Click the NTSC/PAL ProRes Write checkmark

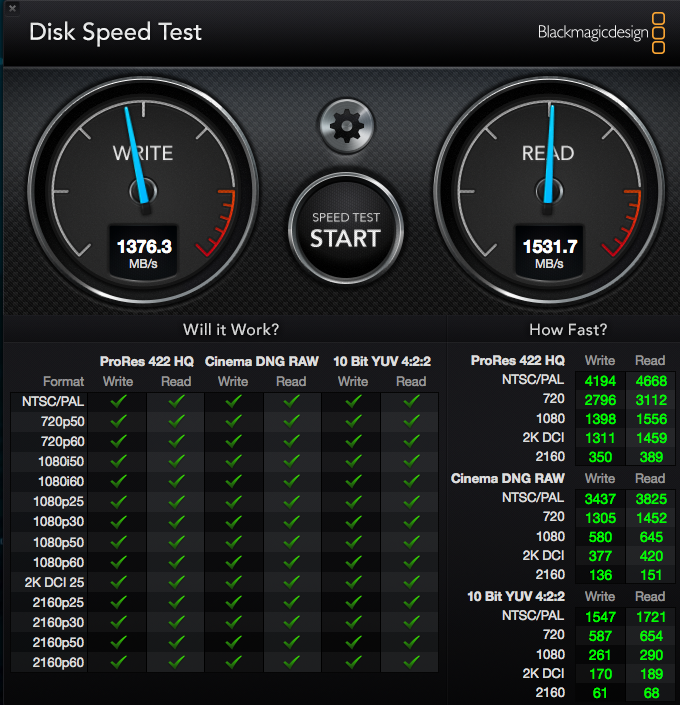tap(118, 401)
